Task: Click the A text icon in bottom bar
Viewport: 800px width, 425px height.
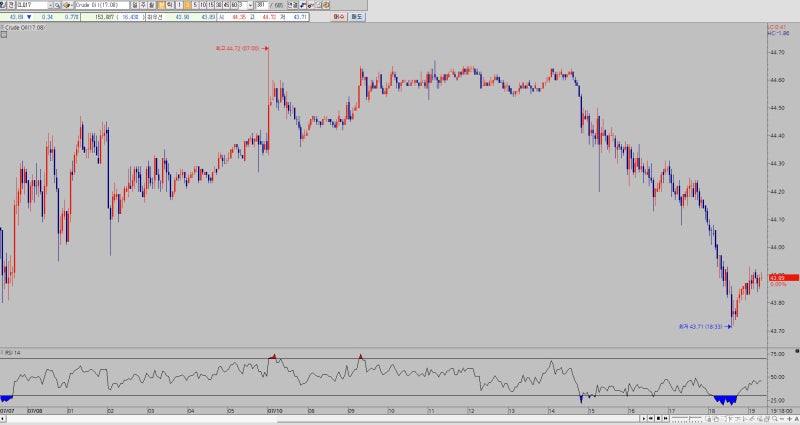Action: click(x=796, y=418)
